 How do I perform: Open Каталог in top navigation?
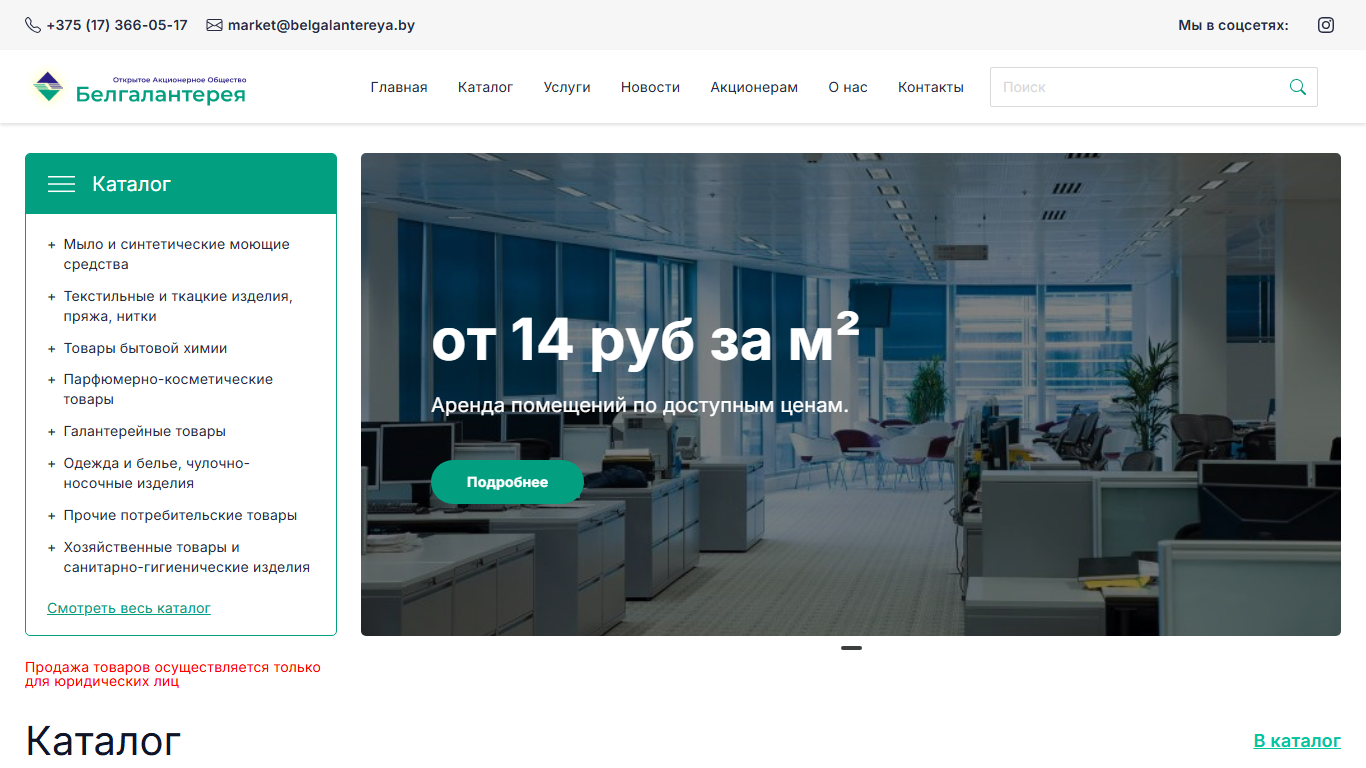click(x=485, y=87)
